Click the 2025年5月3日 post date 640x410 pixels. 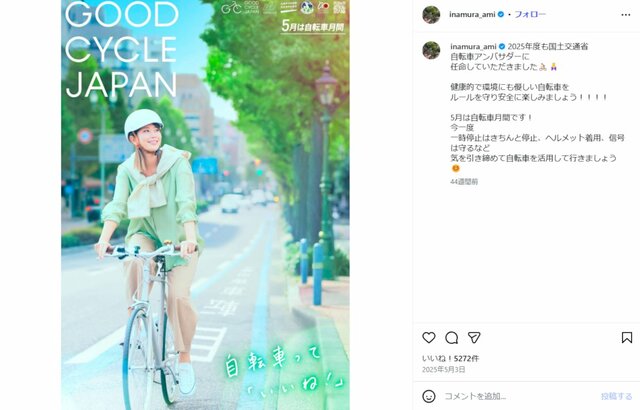(x=444, y=369)
